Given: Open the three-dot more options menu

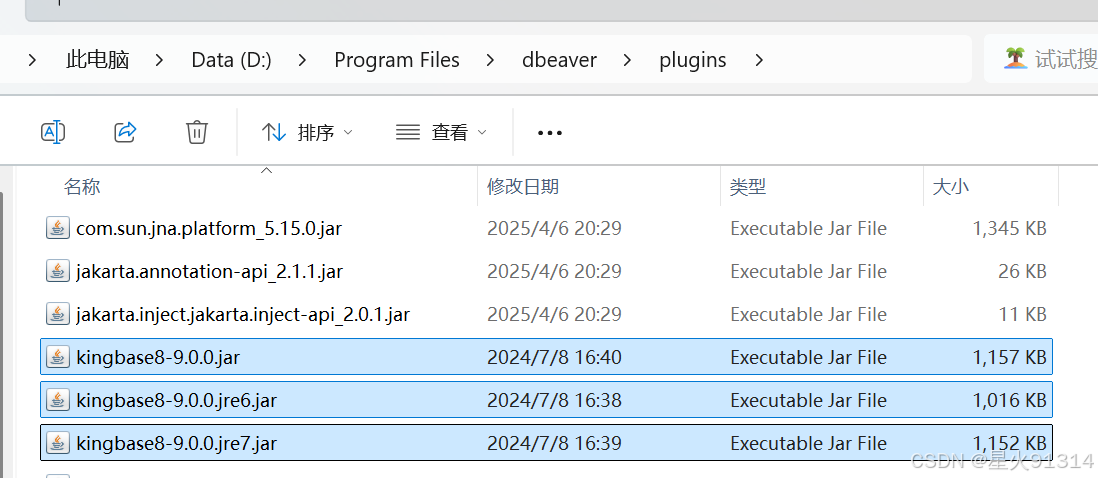Looking at the screenshot, I should point(550,132).
